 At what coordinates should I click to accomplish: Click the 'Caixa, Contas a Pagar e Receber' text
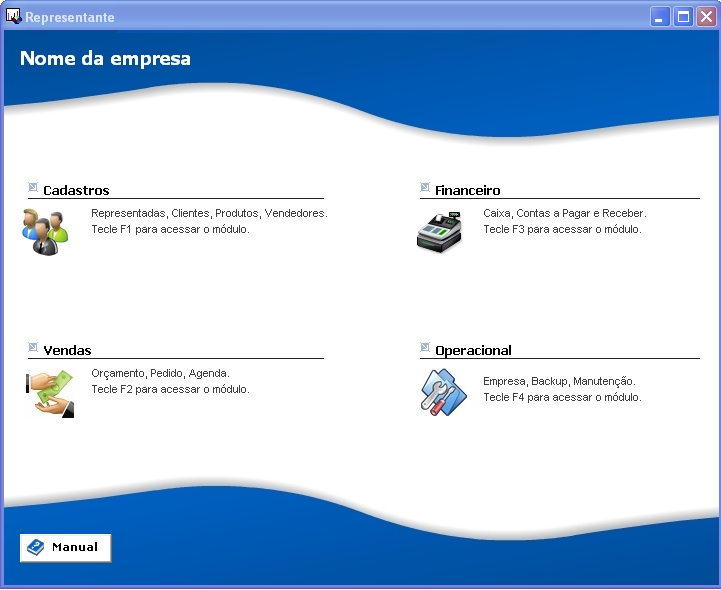coord(564,213)
